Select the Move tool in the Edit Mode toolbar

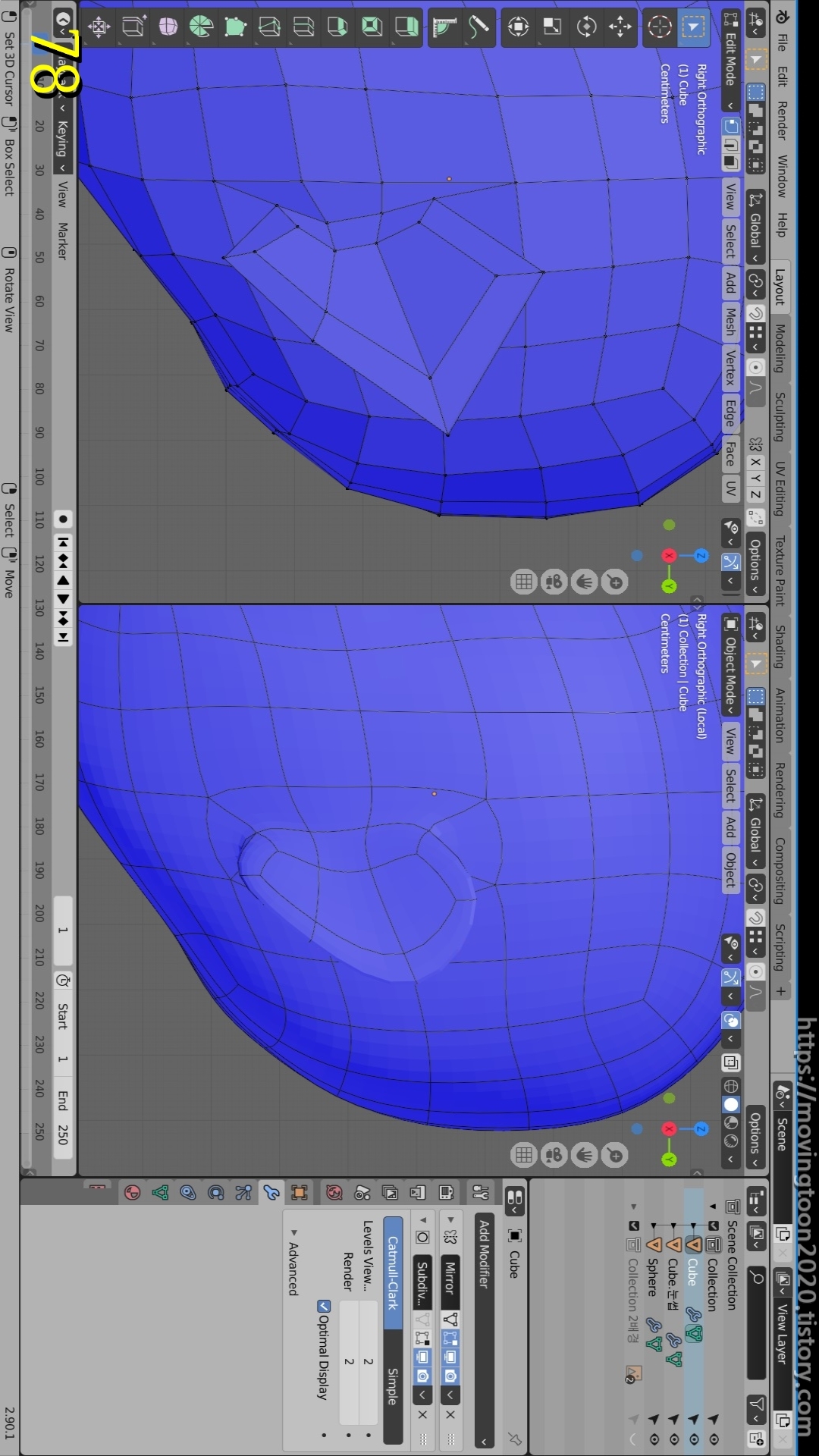point(620,27)
